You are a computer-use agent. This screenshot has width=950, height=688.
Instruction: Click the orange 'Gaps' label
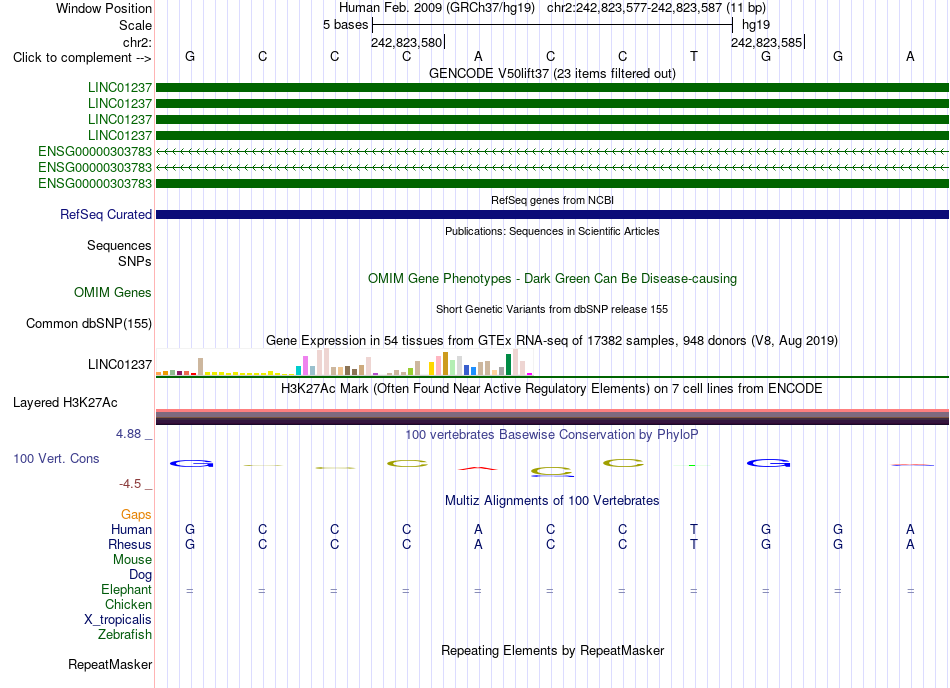pos(136,514)
